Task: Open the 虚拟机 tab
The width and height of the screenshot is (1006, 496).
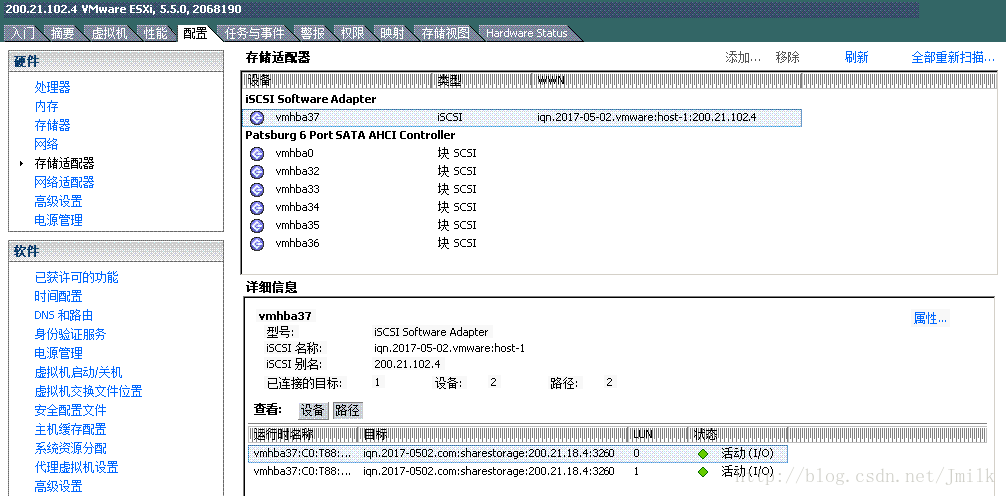Action: (x=109, y=33)
